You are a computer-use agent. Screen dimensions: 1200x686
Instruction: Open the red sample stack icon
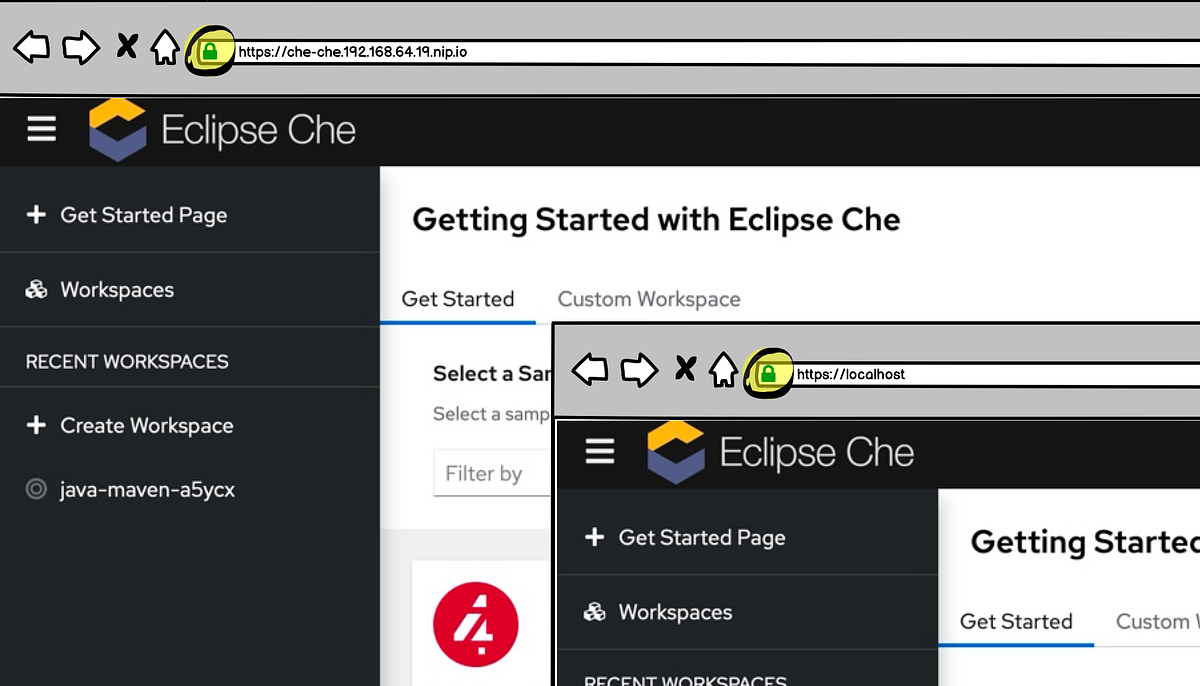(475, 622)
